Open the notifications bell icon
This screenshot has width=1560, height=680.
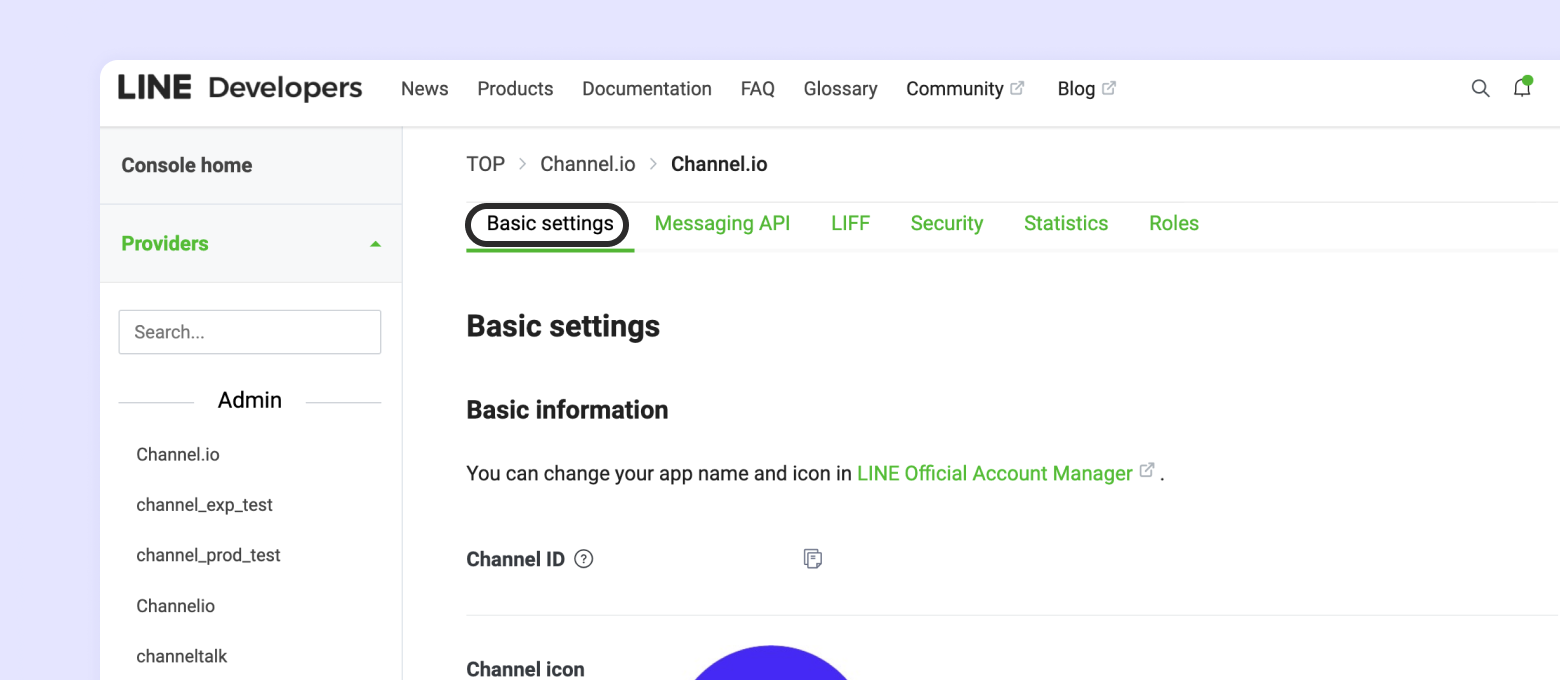pos(1522,88)
